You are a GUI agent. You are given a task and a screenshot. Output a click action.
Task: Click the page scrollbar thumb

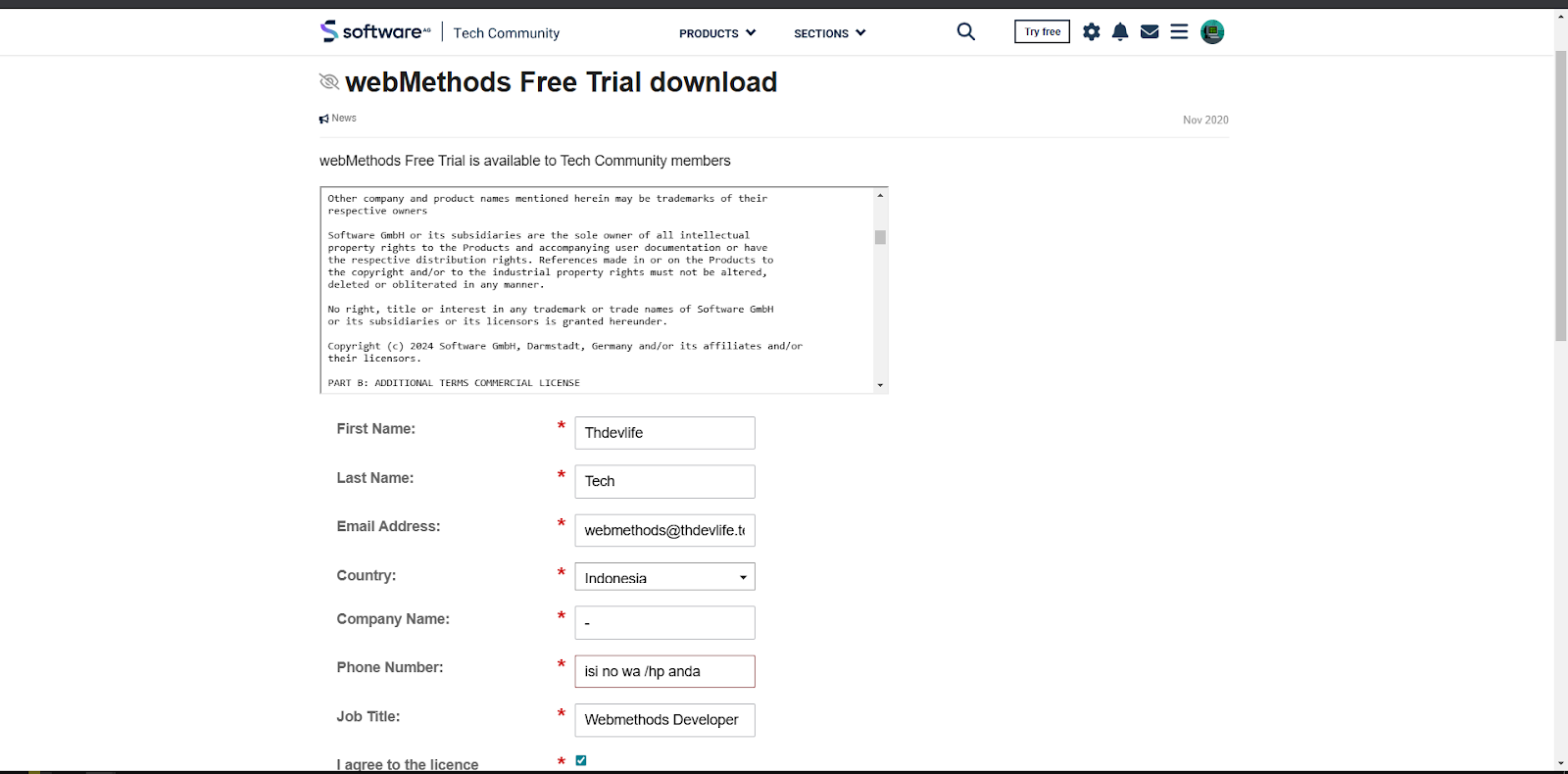pyautogui.click(x=1561, y=195)
